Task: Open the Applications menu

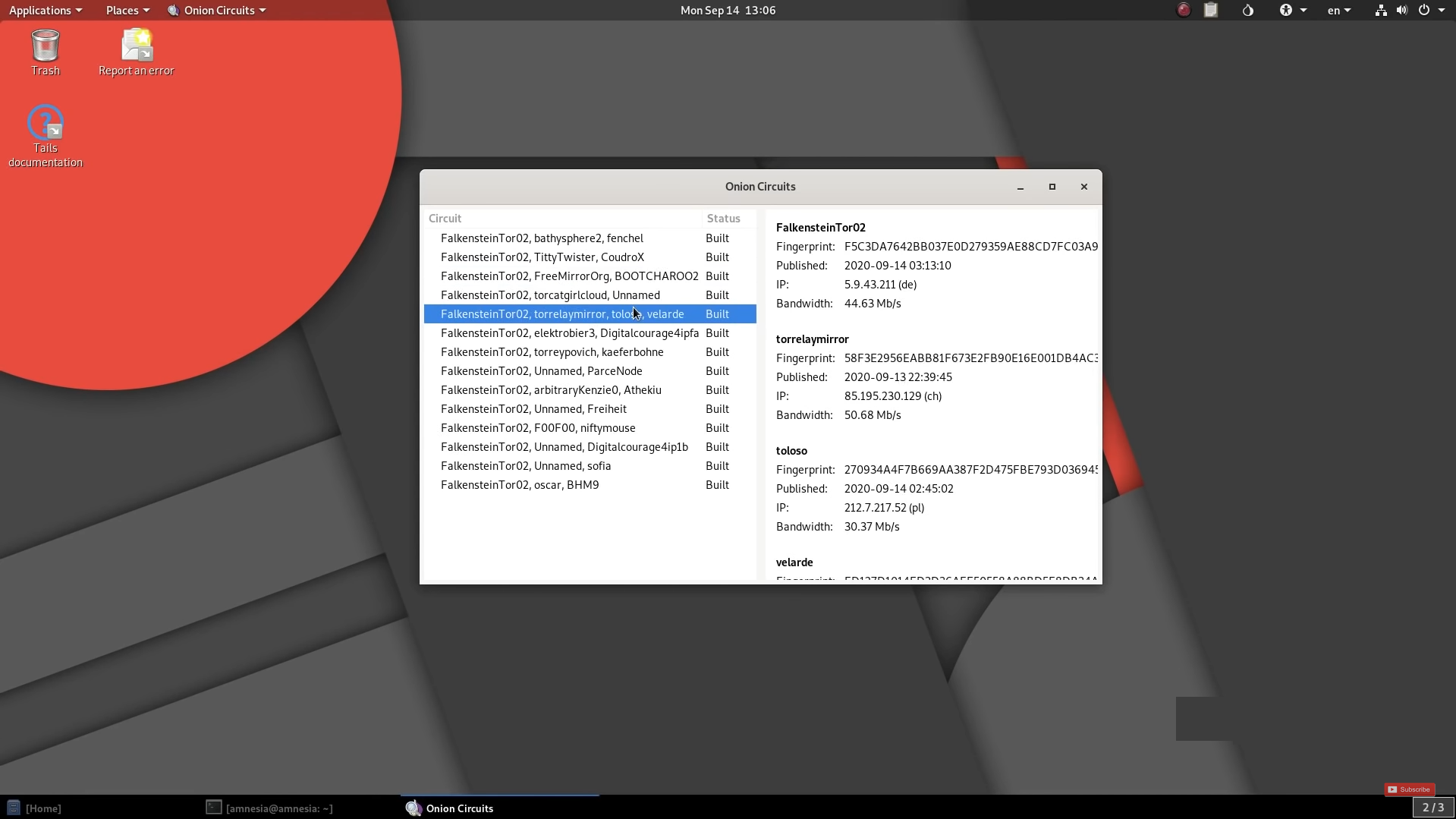Action: 46,10
